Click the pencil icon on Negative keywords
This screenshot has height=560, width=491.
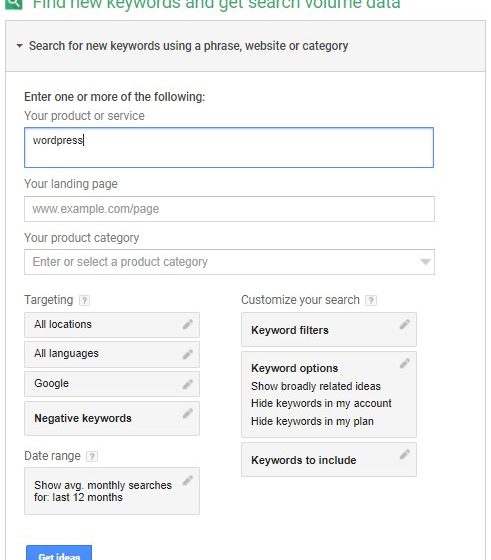[188, 413]
